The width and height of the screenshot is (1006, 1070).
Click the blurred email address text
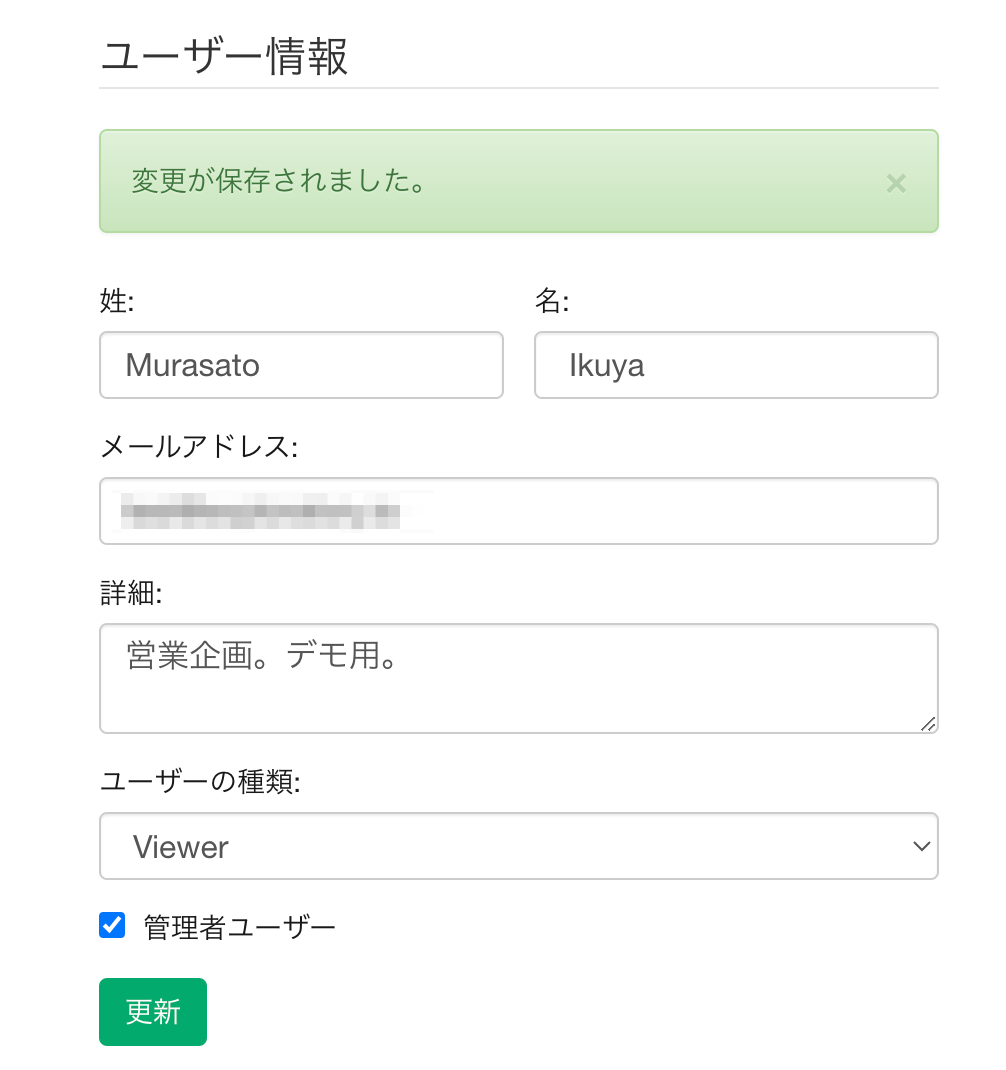(260, 511)
